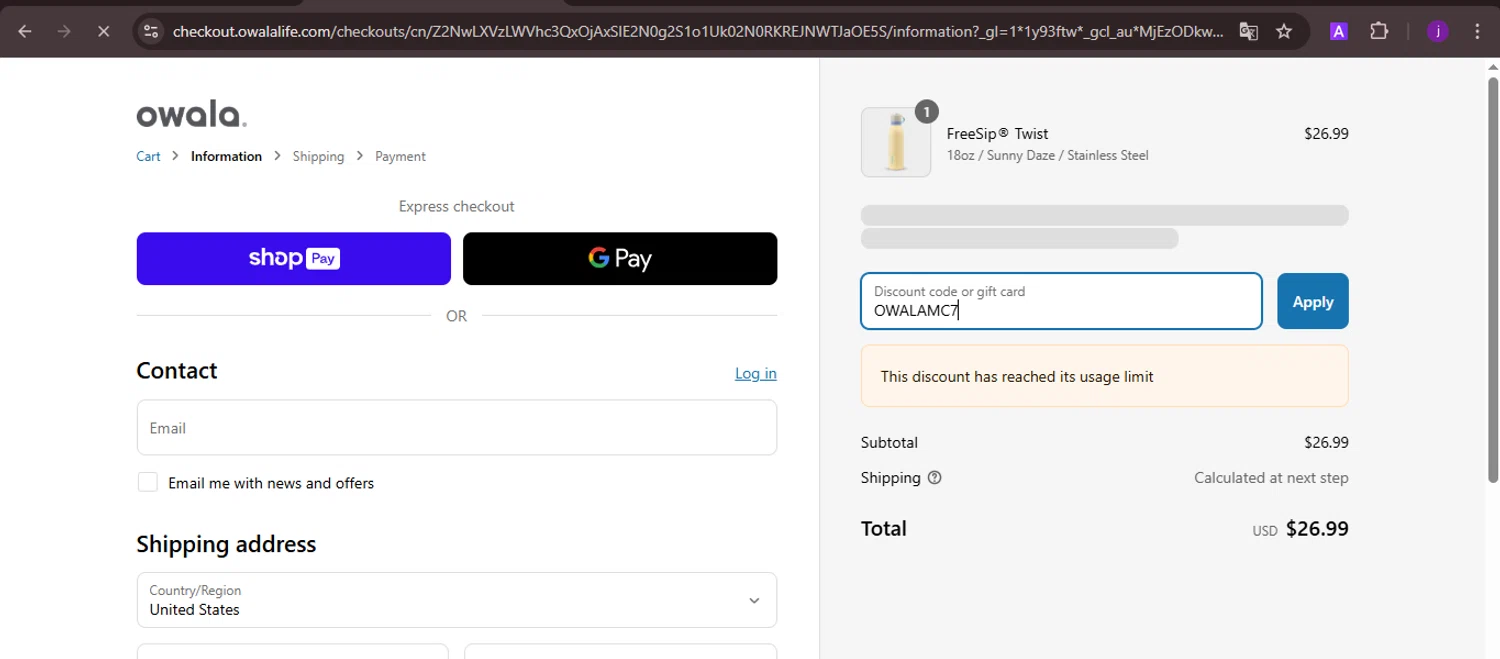
Task: Apply the discount code
Action: [x=1312, y=301]
